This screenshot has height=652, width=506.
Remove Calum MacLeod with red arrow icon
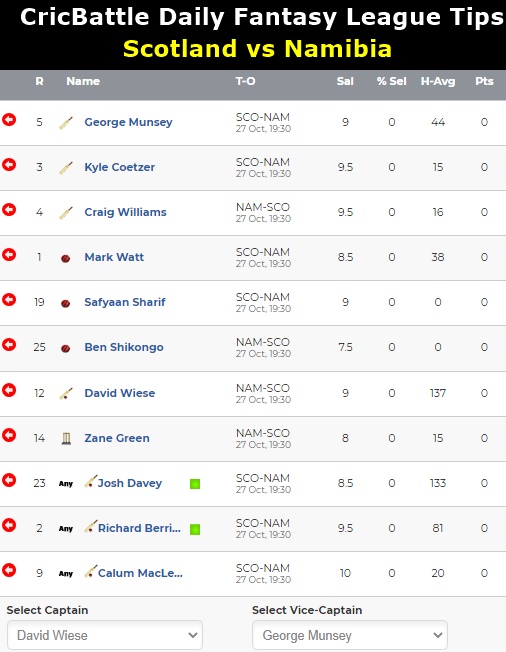click(x=9, y=570)
